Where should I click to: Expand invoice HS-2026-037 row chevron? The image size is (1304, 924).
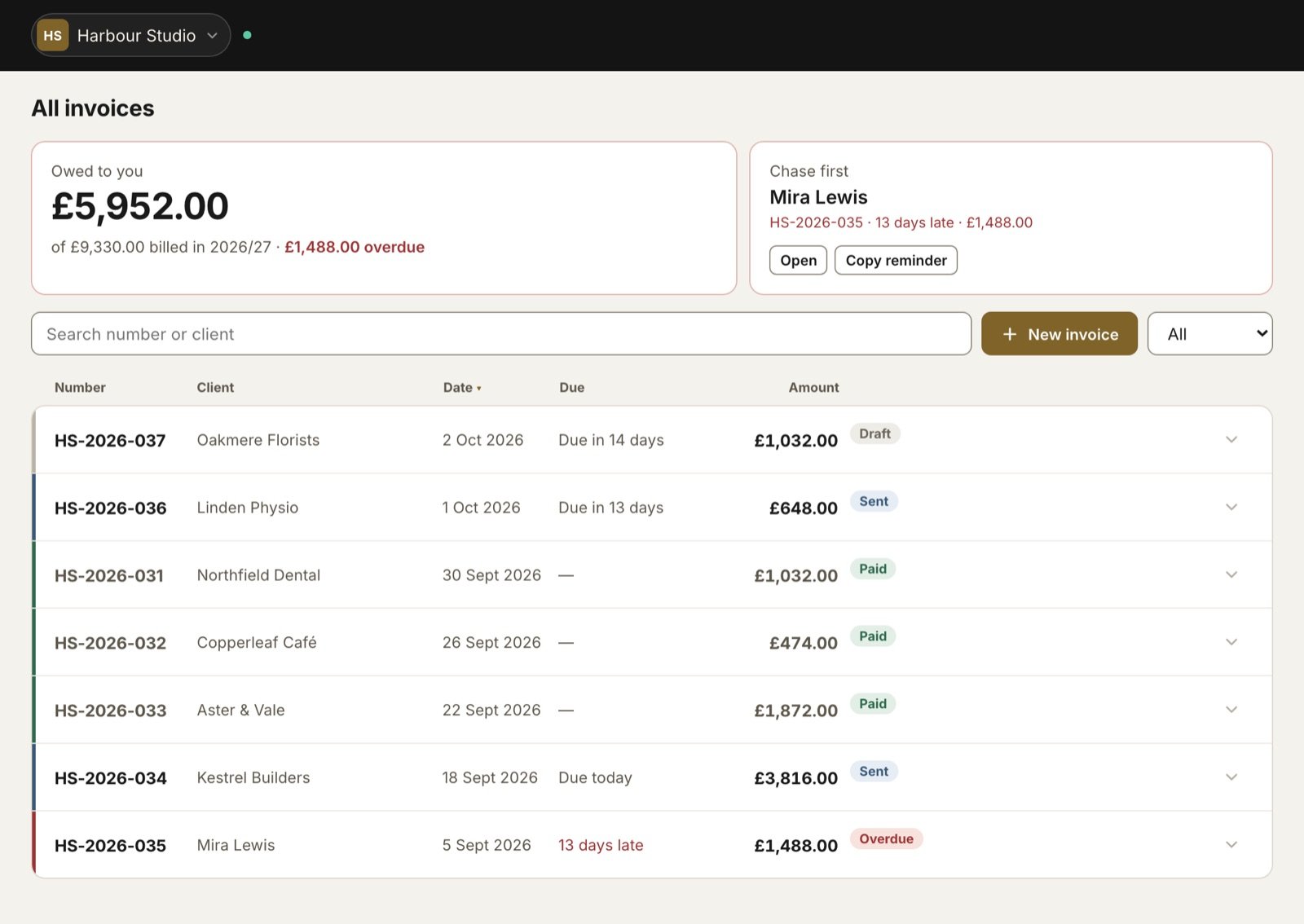(x=1231, y=439)
